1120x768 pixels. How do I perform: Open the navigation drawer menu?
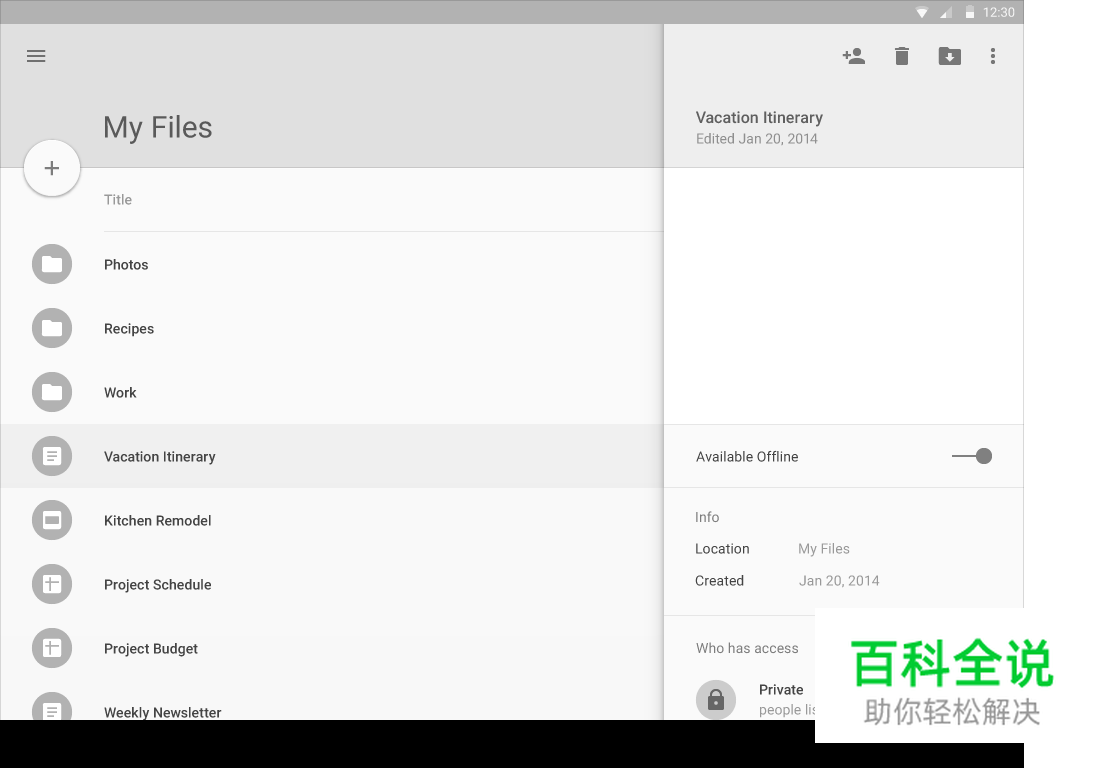click(x=36, y=56)
